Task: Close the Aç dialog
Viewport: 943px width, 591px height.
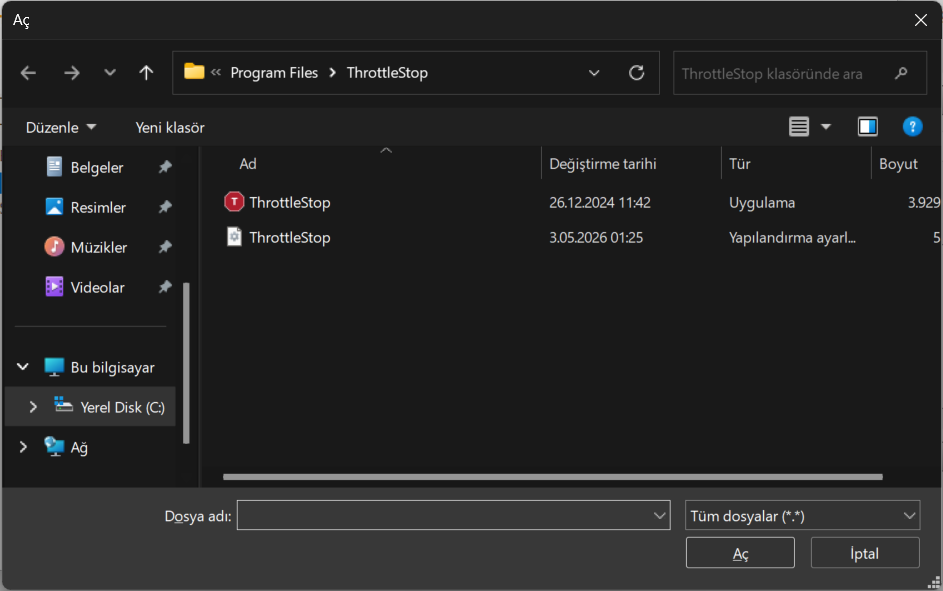Action: 920,20
